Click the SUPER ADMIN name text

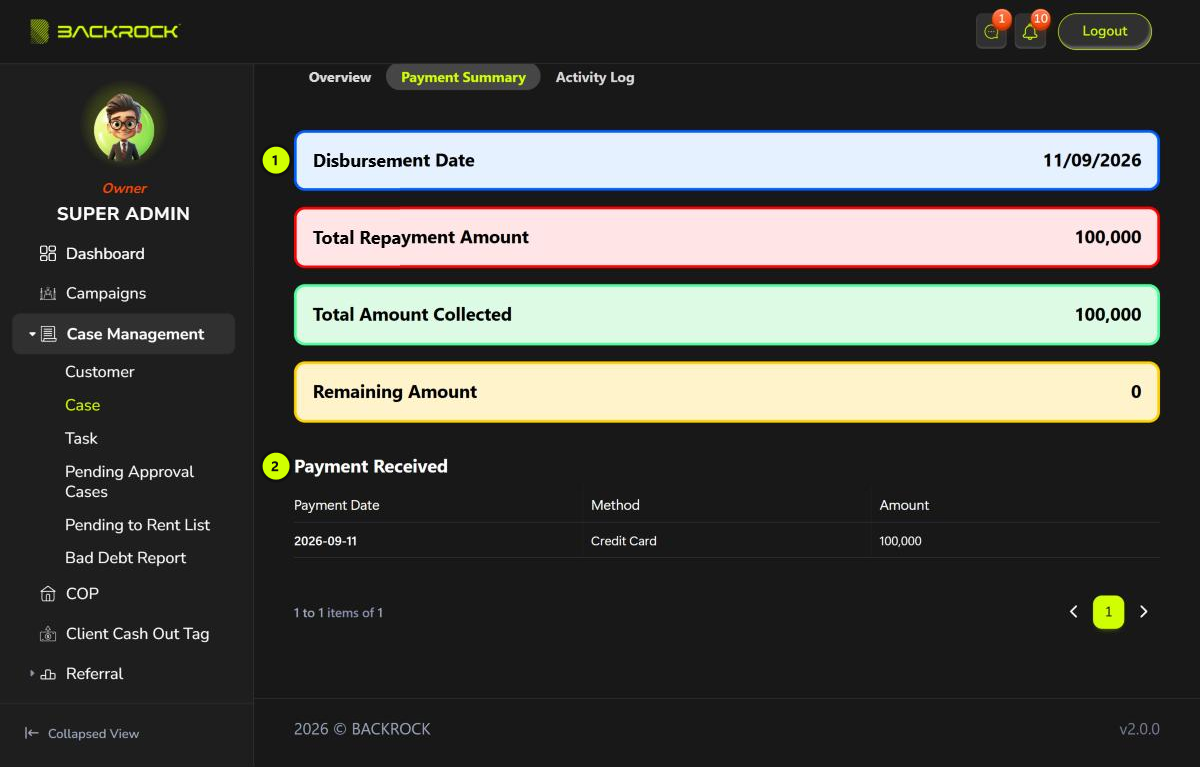pyautogui.click(x=123, y=214)
